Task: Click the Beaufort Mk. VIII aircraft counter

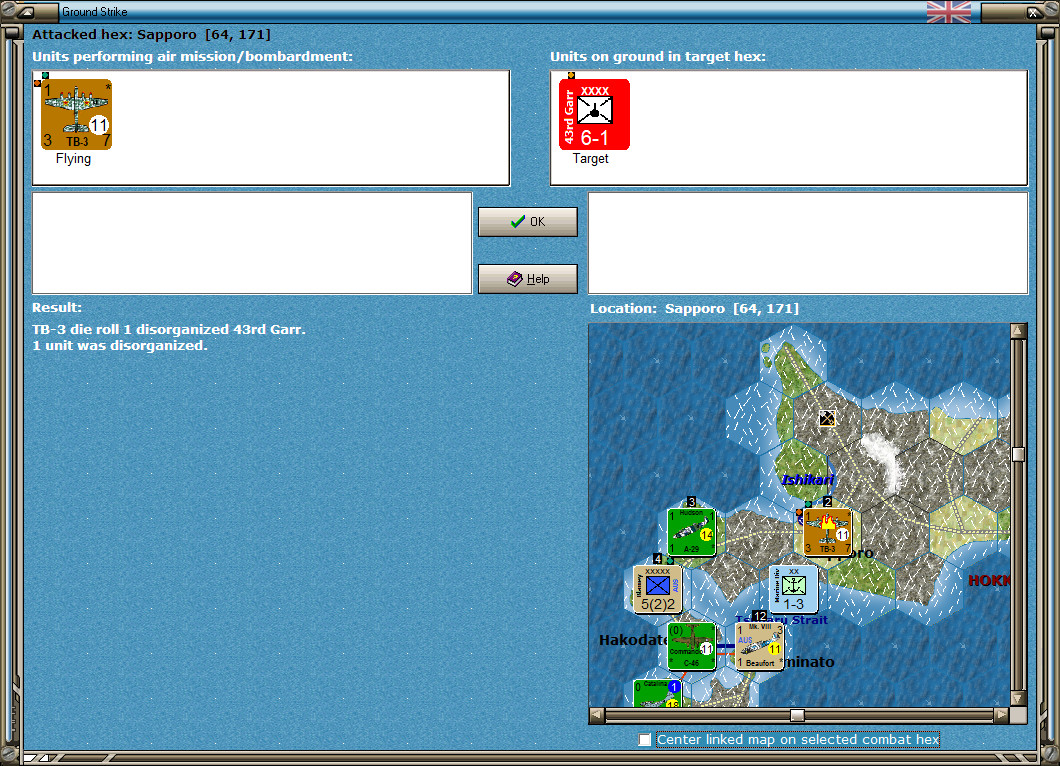Action: coord(759,646)
